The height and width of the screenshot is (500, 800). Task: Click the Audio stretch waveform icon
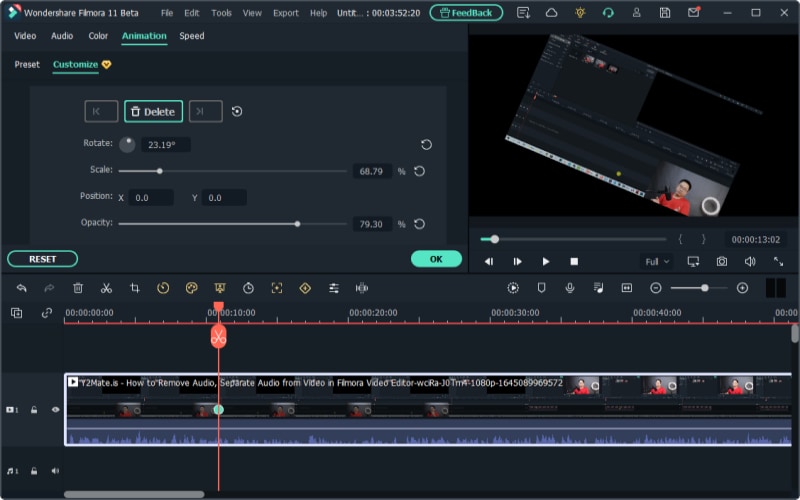[362, 288]
